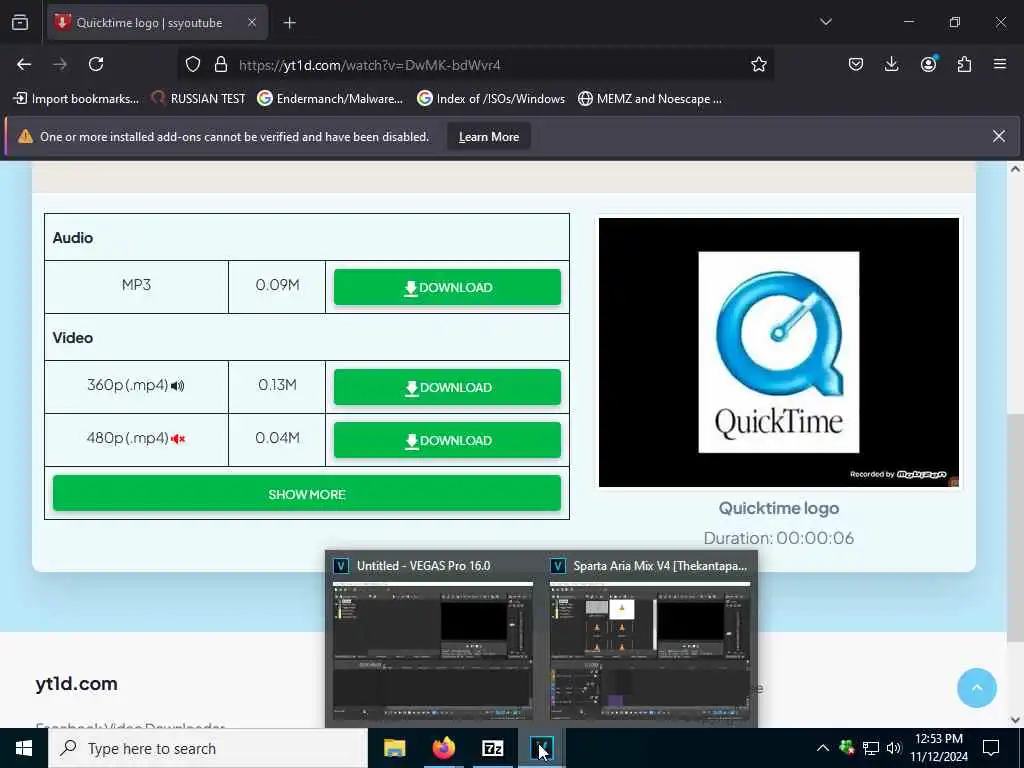Viewport: 1024px width, 768px height.
Task: Click the yt1d.com footer heading
Action: pos(76,684)
